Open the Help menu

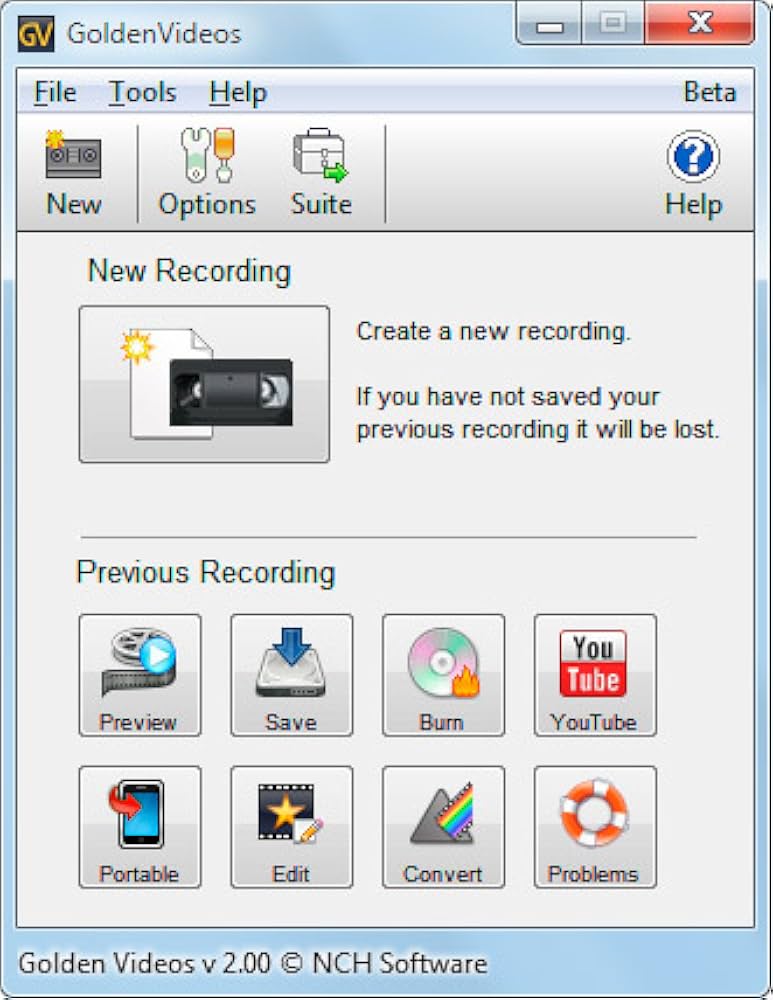238,92
